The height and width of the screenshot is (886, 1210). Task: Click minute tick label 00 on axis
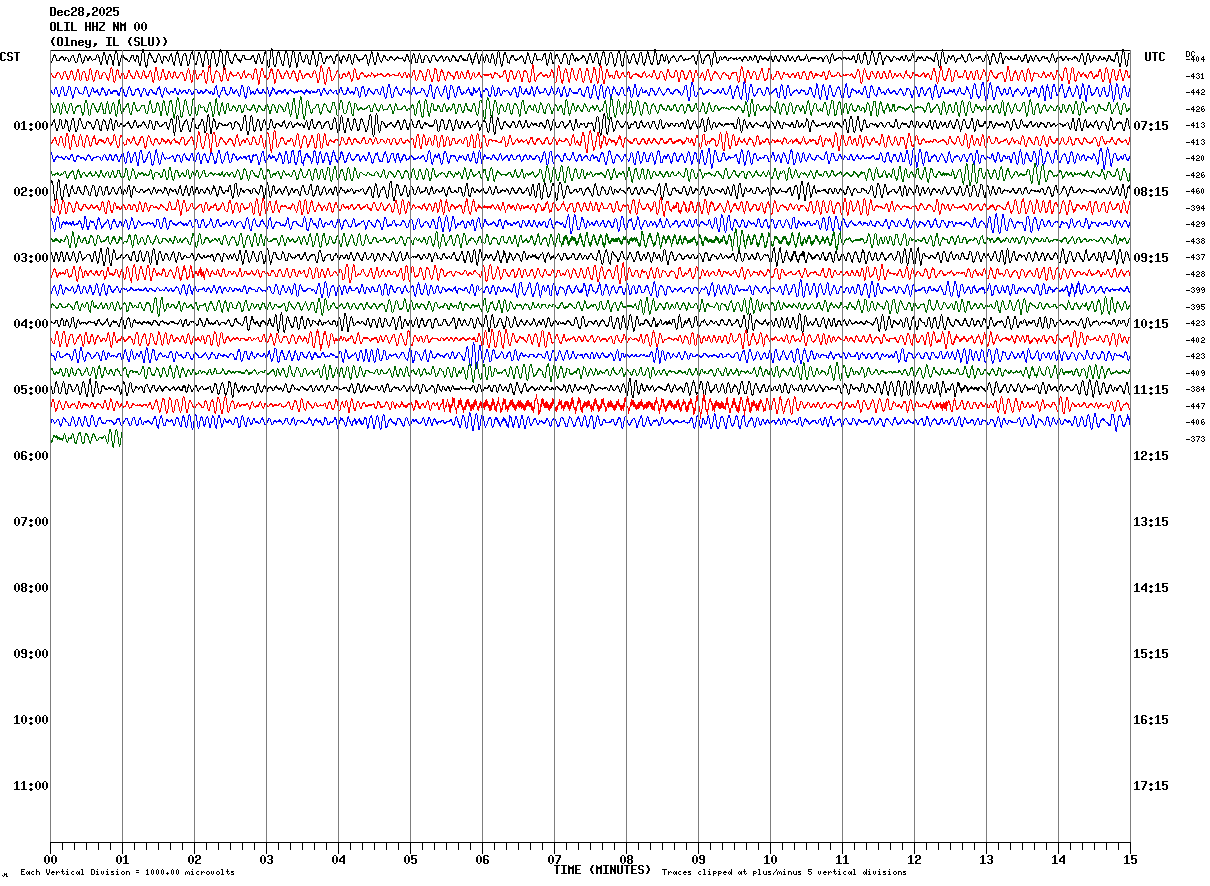[x=50, y=859]
